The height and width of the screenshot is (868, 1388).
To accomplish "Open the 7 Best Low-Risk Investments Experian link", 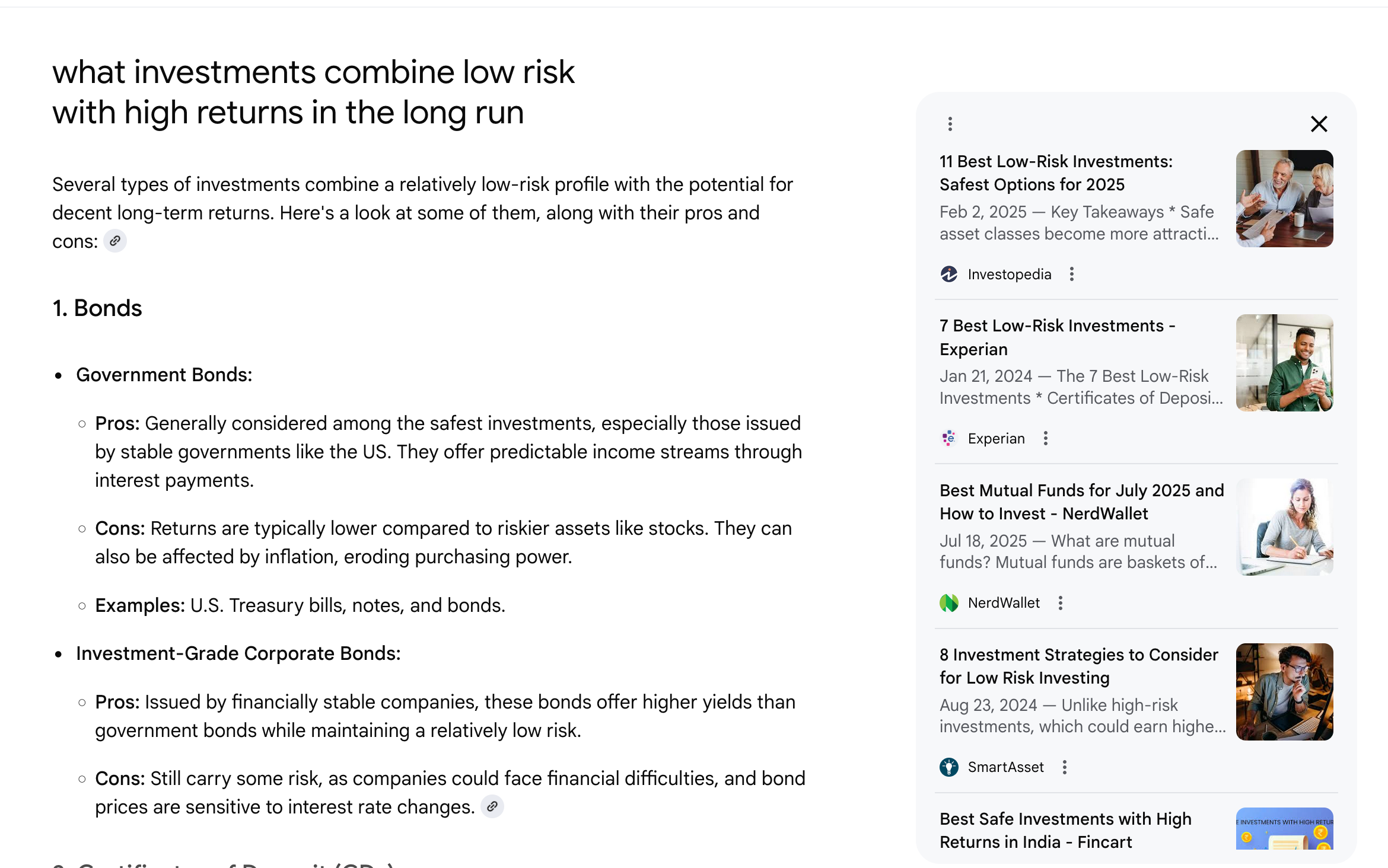I will coord(1057,337).
